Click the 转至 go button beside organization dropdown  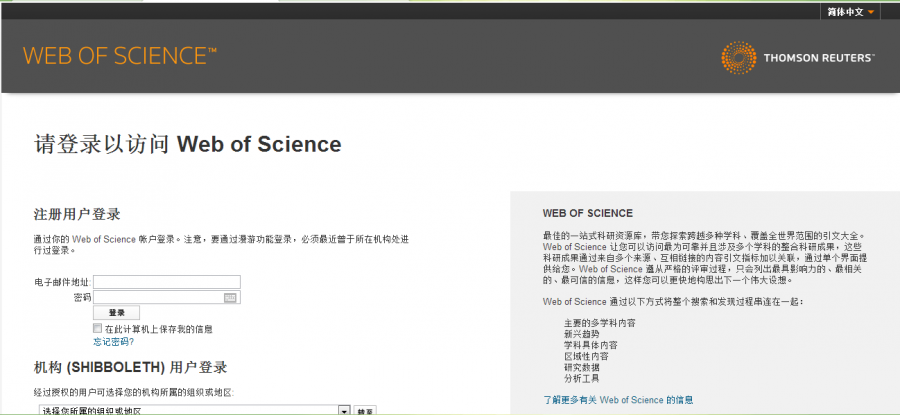point(364,411)
